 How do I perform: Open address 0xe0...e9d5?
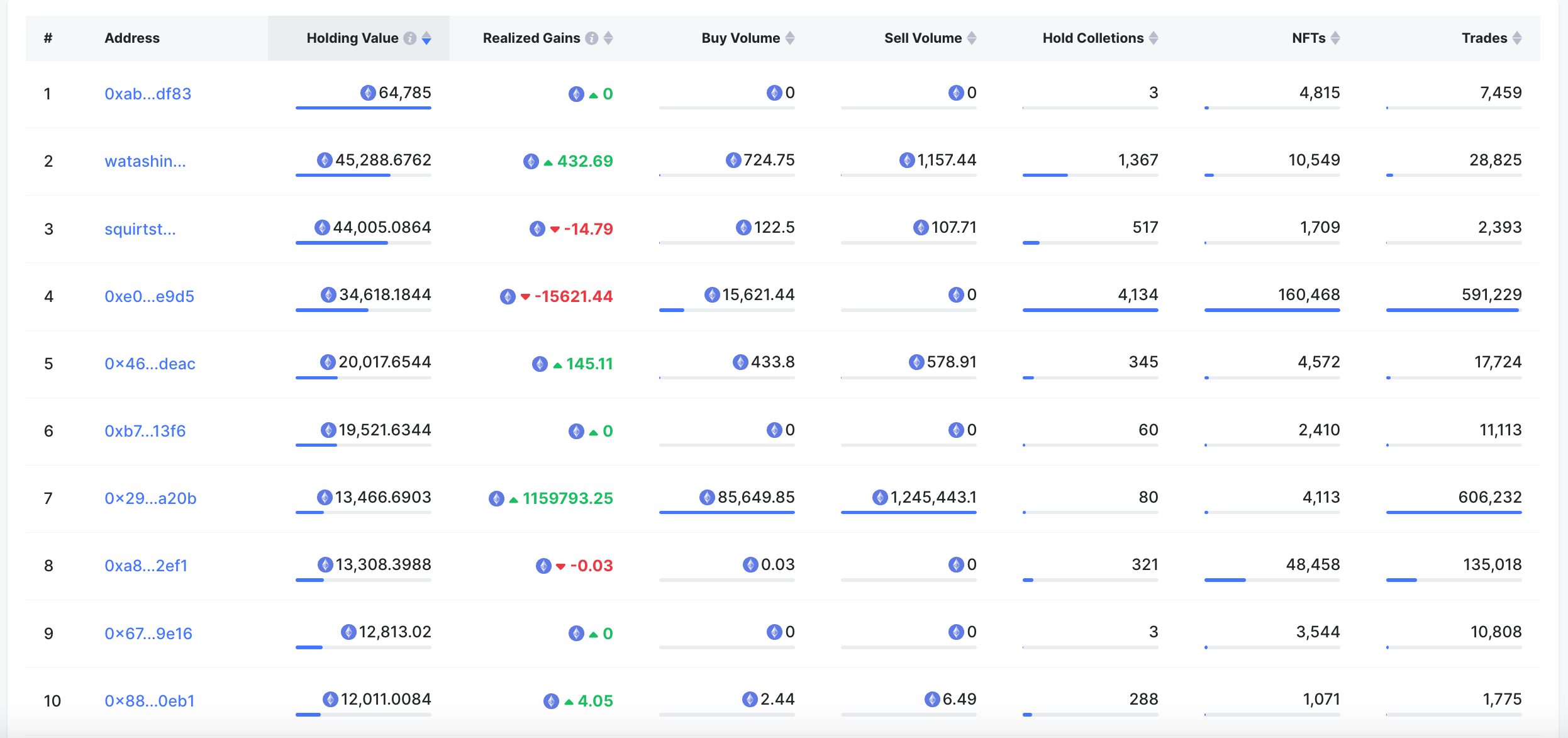click(x=149, y=296)
